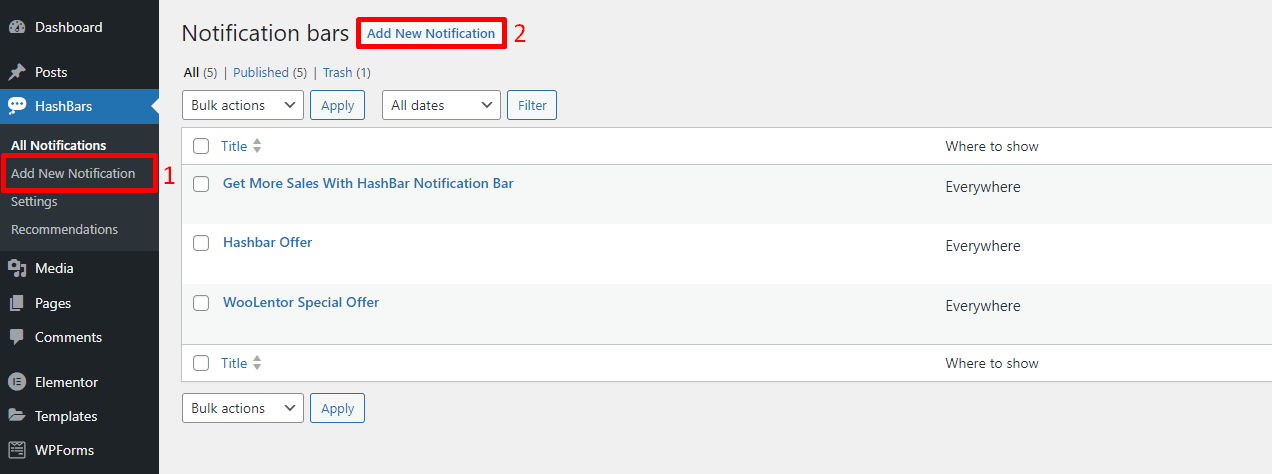Image resolution: width=1272 pixels, height=474 pixels.
Task: Click the WPForms icon in sidebar
Action: click(17, 450)
